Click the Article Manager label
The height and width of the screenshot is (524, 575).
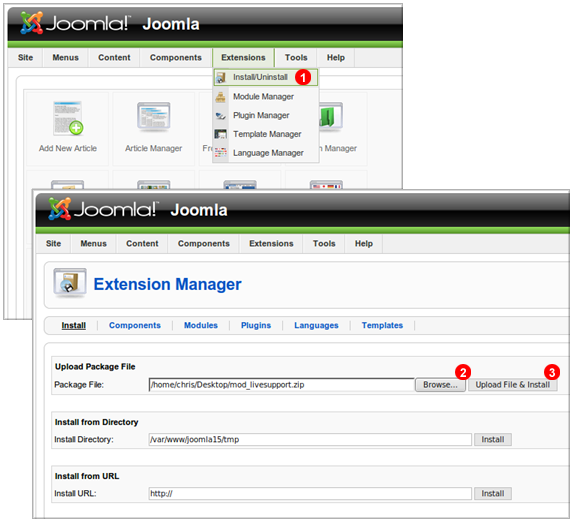(153, 148)
